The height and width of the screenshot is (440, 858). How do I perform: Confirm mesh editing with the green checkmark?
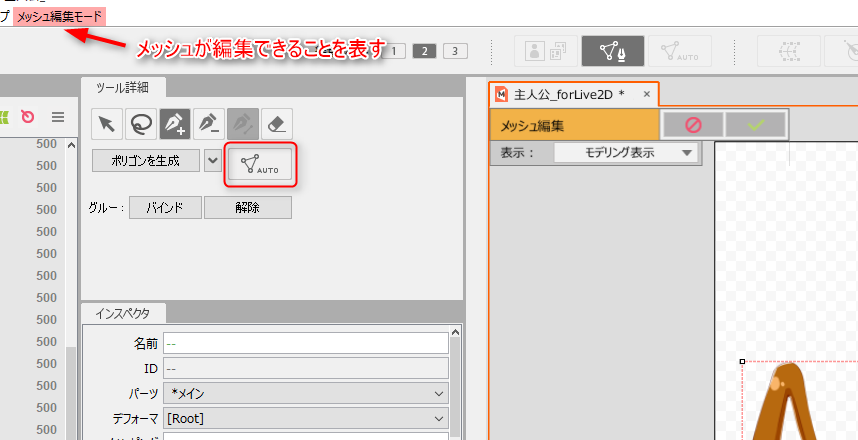(x=756, y=125)
